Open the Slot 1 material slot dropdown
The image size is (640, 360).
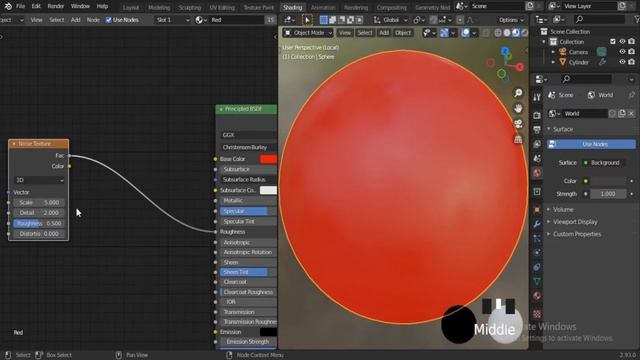tap(172, 20)
